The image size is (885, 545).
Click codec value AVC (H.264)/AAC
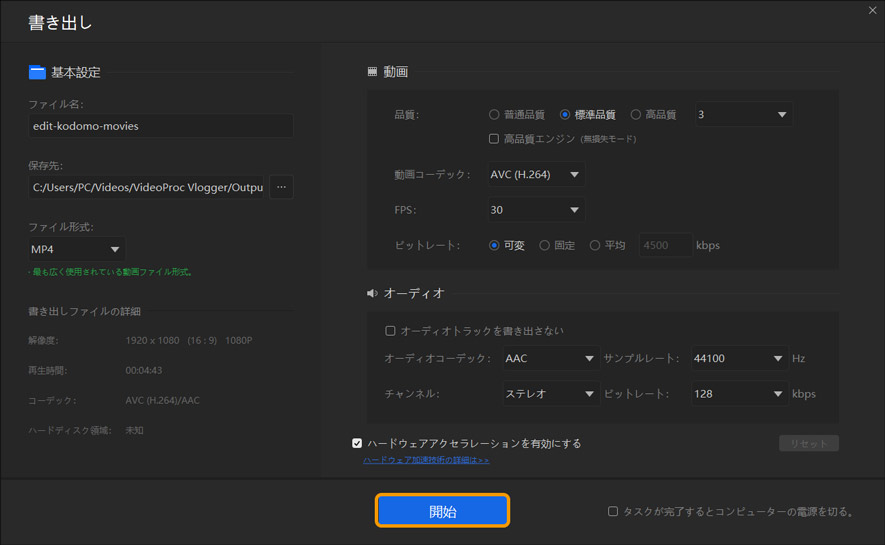click(x=163, y=401)
